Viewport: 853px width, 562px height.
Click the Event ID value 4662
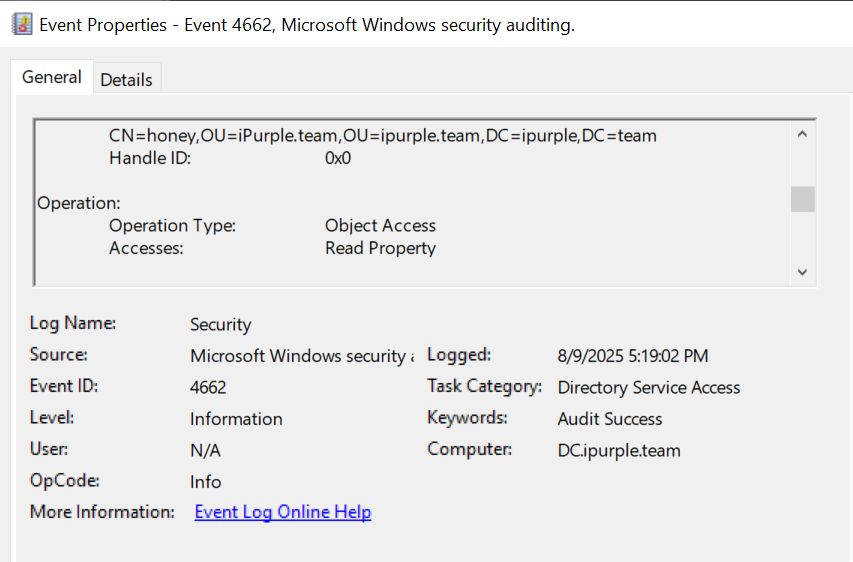click(x=208, y=387)
